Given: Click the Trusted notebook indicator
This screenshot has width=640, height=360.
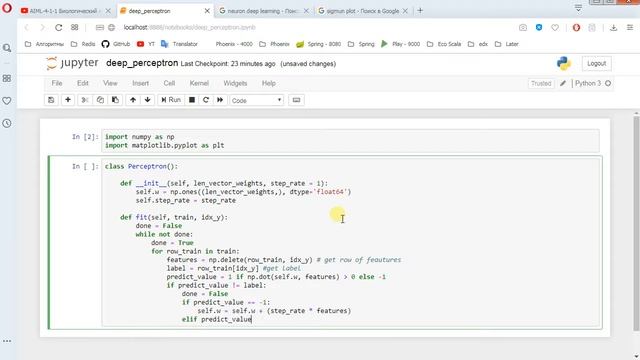Looking at the screenshot, I should 541,83.
